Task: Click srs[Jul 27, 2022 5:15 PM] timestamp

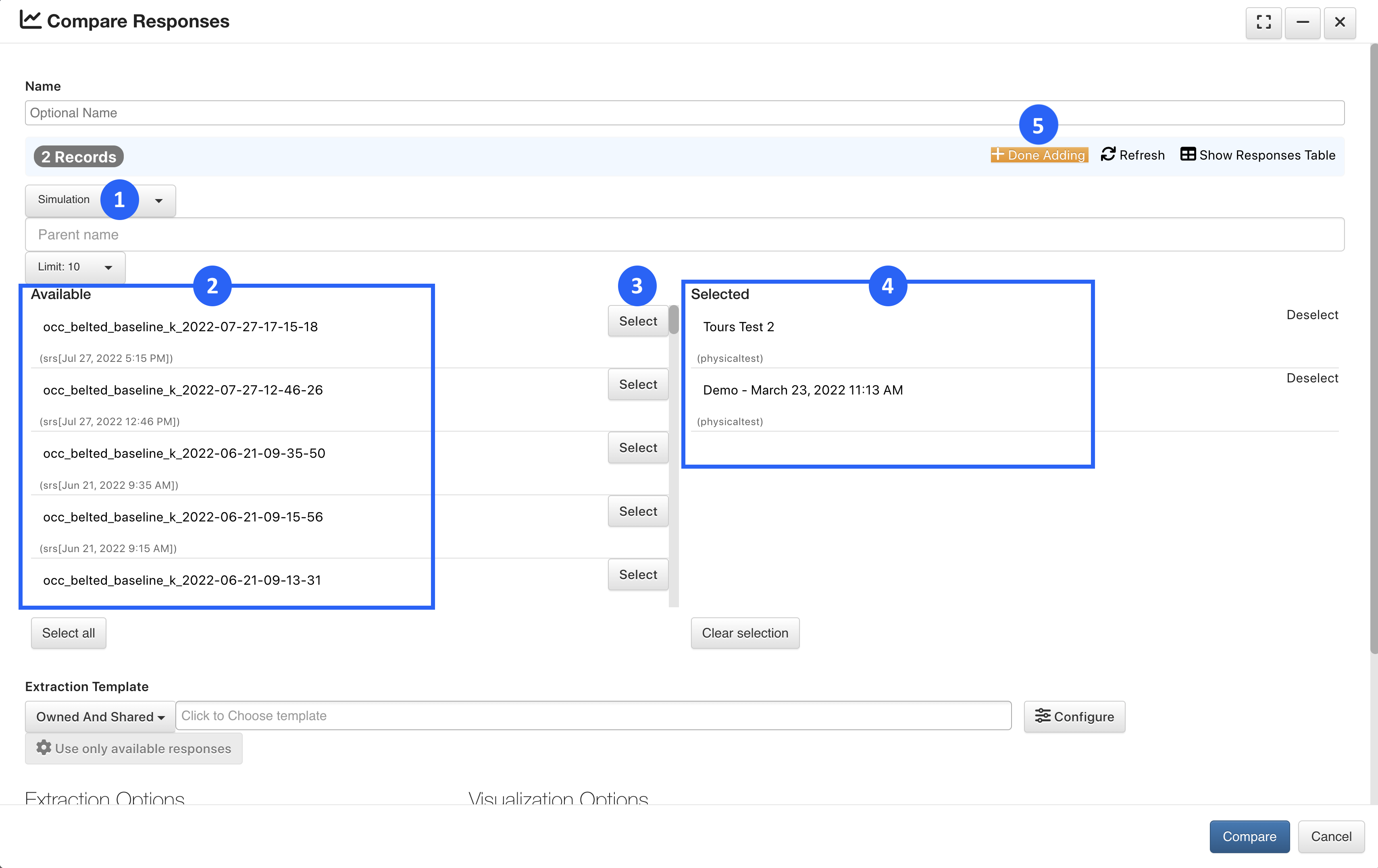Action: 106,359
